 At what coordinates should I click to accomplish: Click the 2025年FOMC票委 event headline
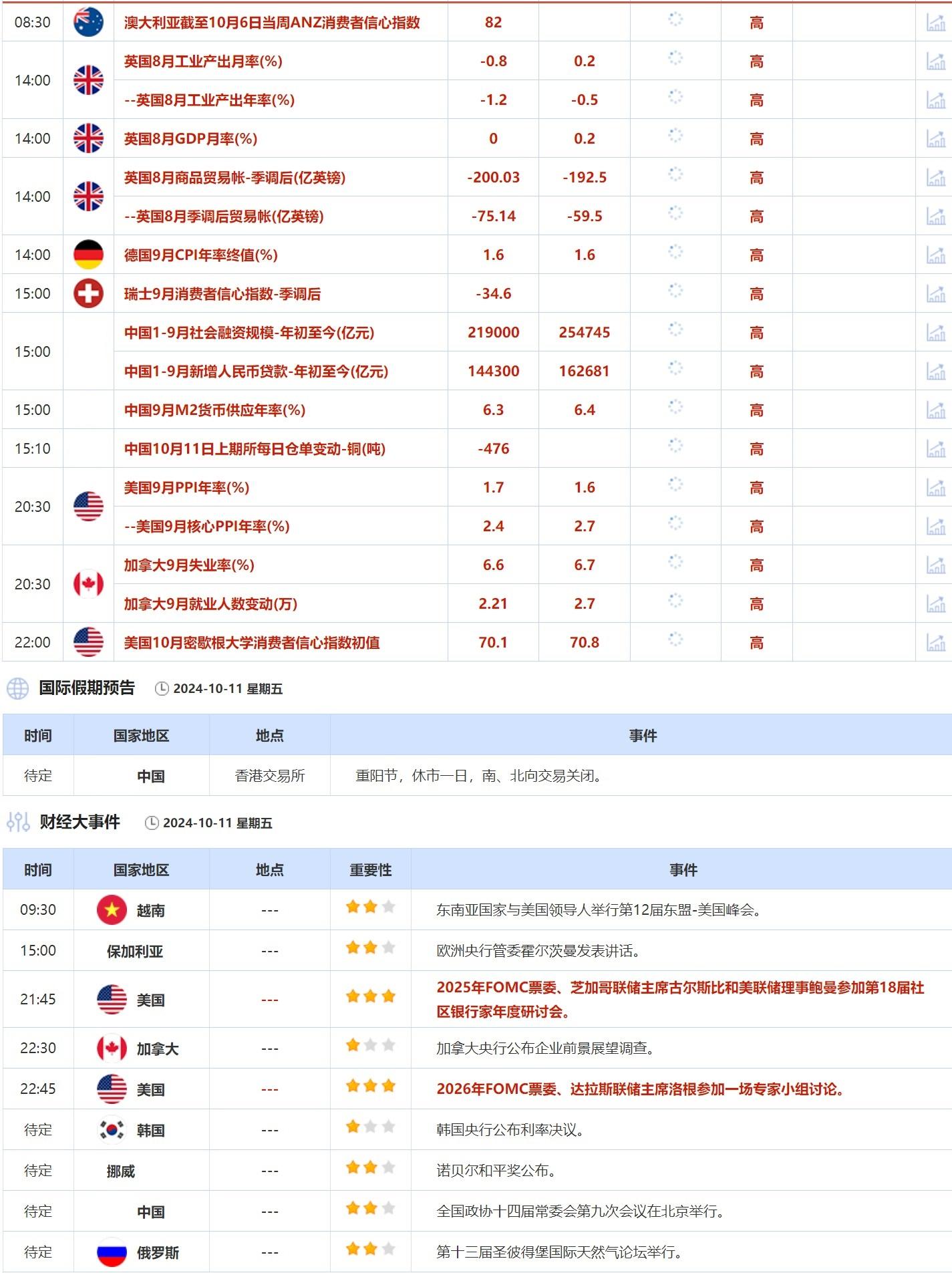pyautogui.click(x=680, y=988)
